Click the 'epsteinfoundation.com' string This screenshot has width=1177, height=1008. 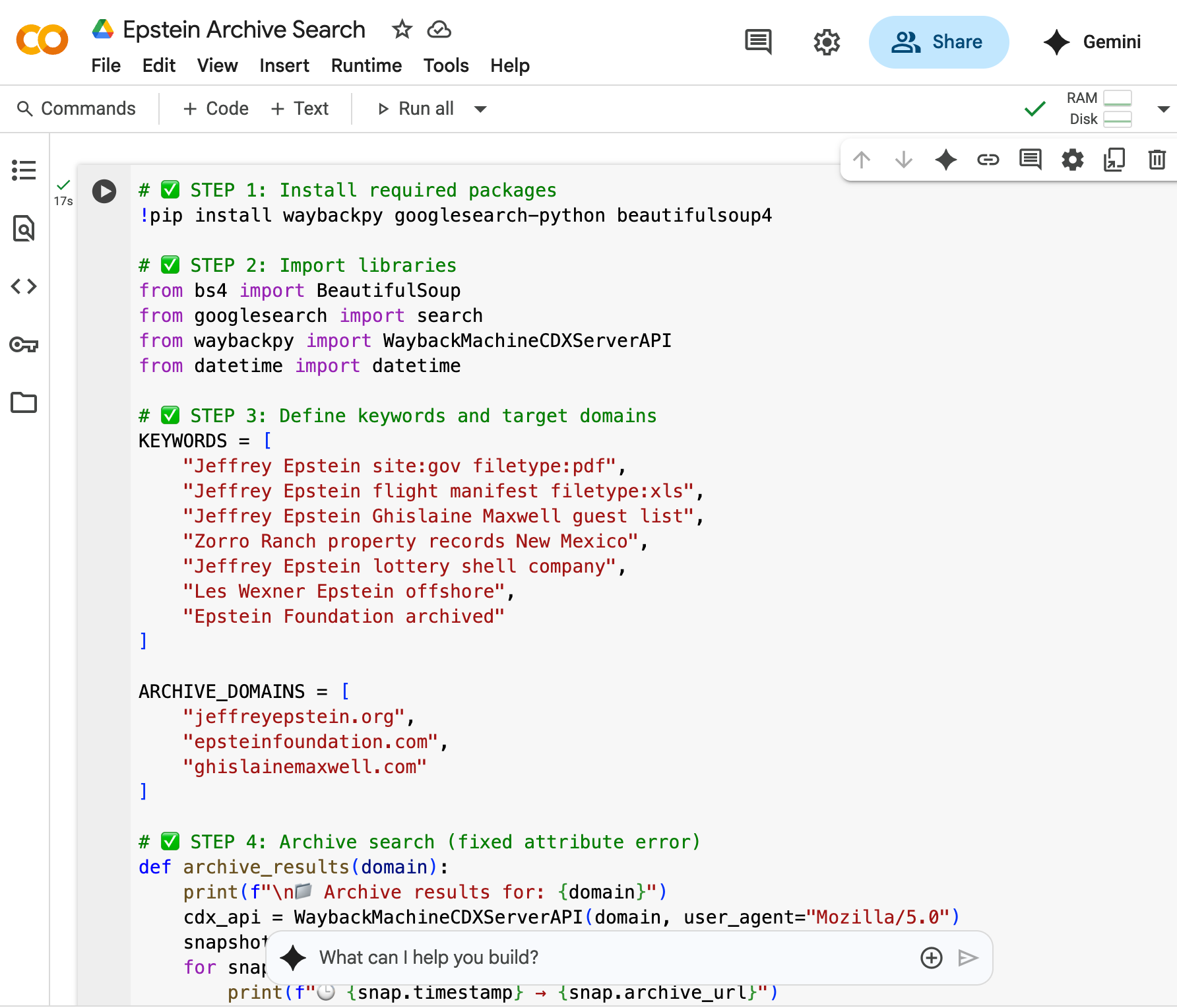point(311,741)
